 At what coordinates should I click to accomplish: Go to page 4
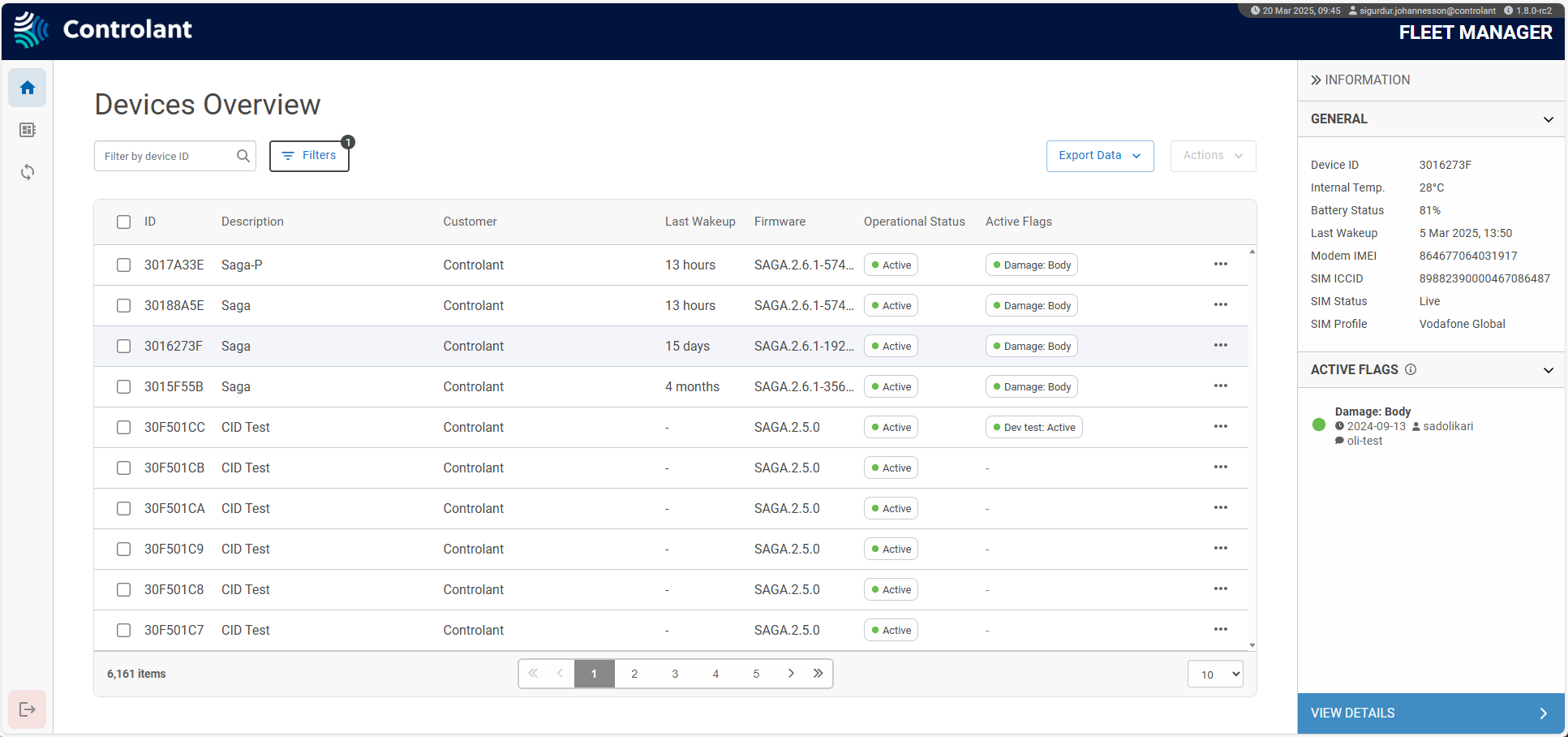715,674
